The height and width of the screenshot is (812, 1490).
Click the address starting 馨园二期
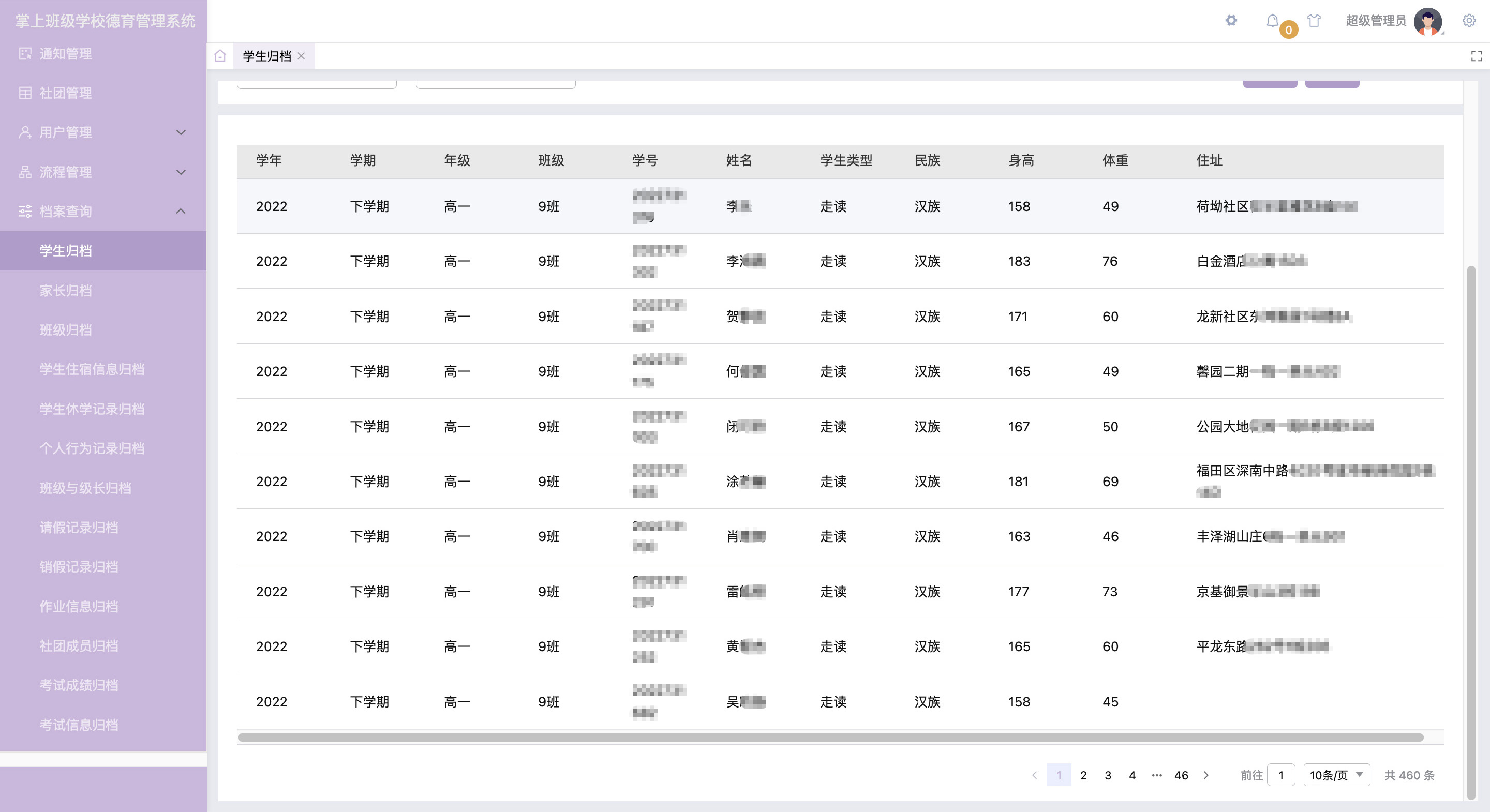click(1268, 371)
